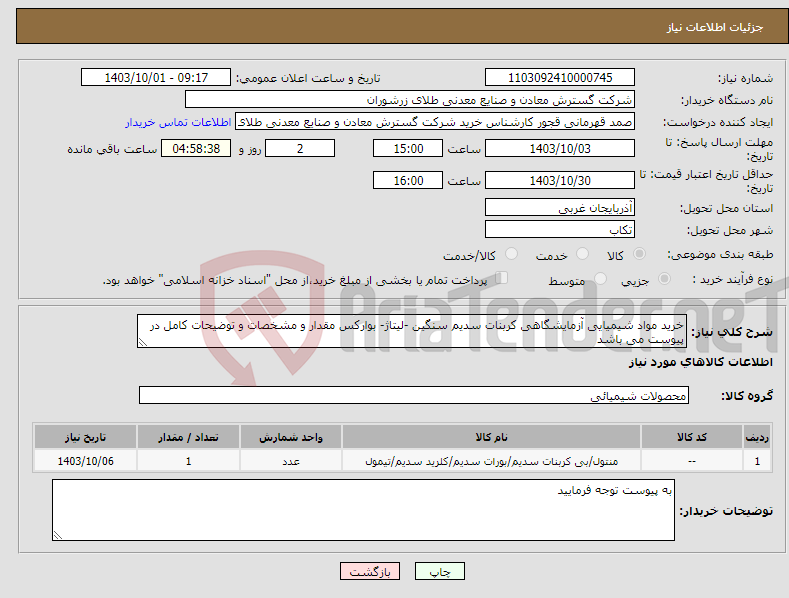
Task: Click the request creator name field
Action: pyautogui.click(x=435, y=122)
